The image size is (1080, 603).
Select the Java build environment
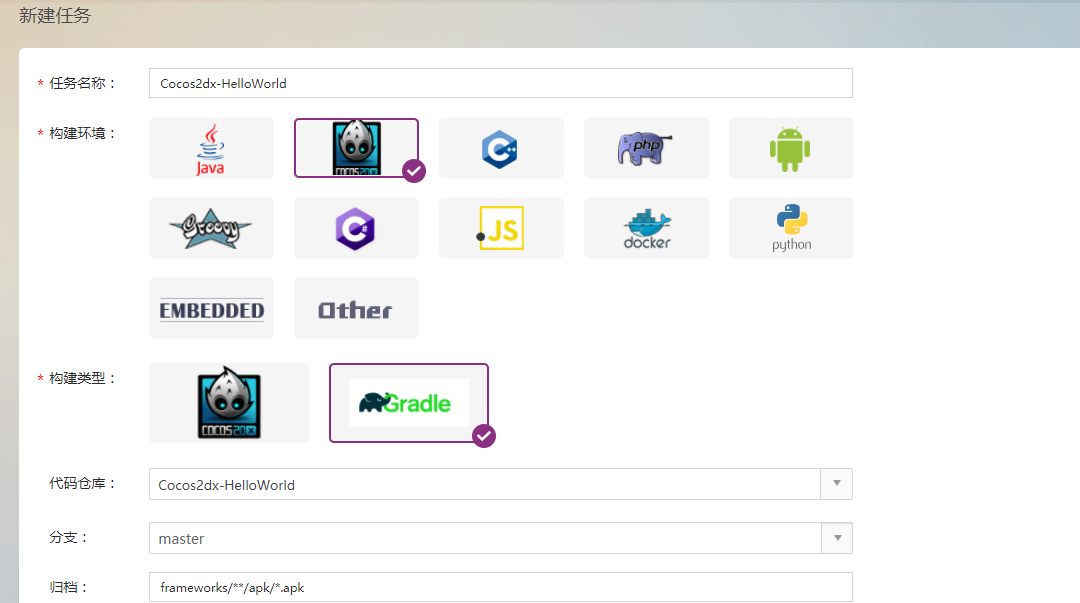pyautogui.click(x=211, y=148)
